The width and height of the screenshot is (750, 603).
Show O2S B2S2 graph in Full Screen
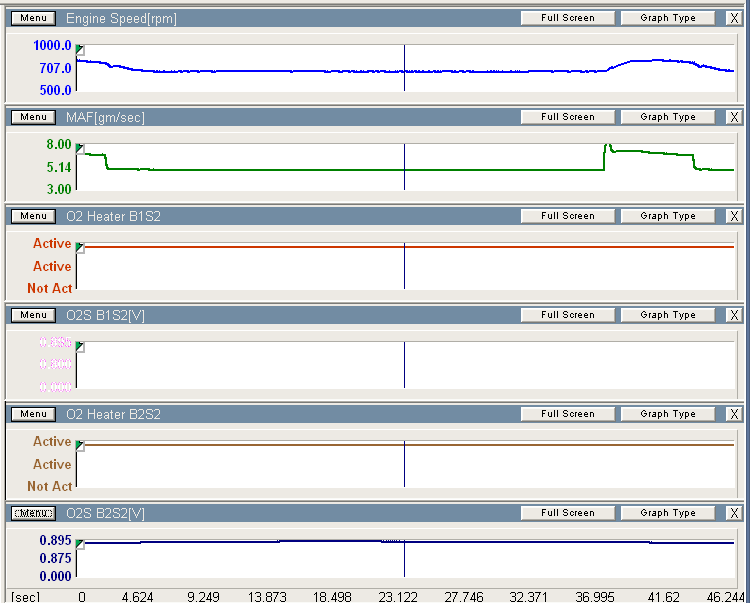[567, 513]
